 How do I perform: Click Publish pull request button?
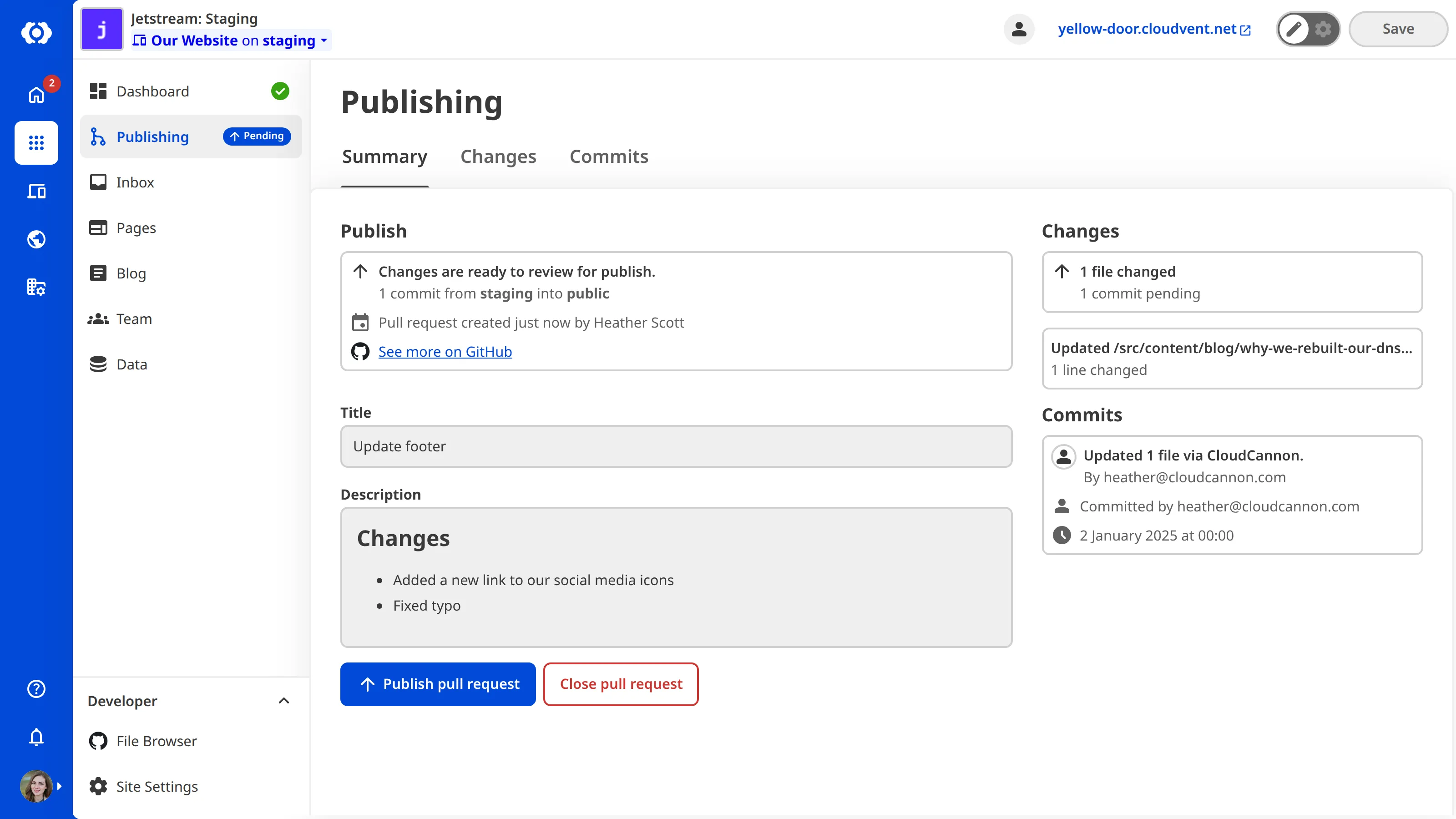[438, 684]
